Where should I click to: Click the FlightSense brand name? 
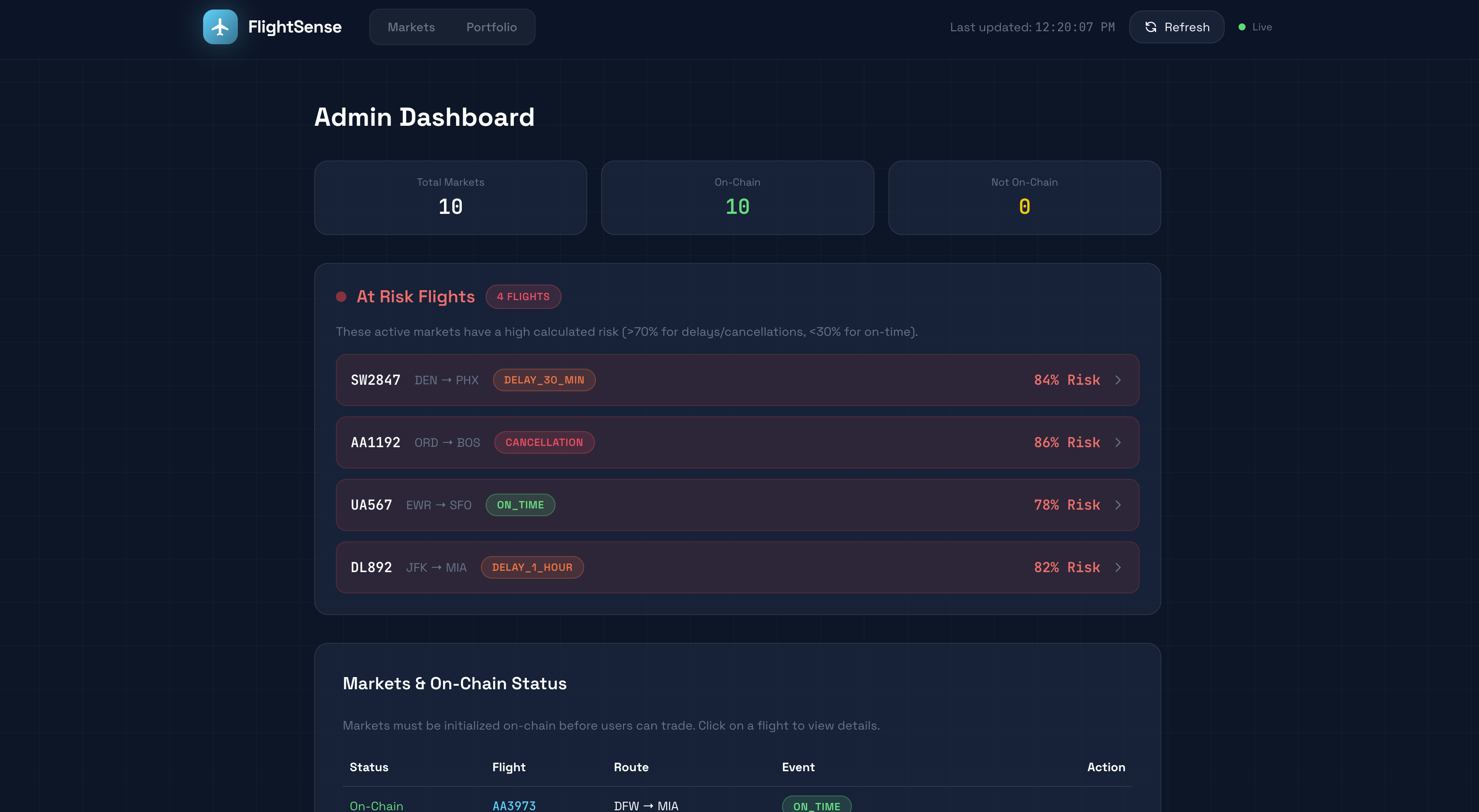(295, 27)
